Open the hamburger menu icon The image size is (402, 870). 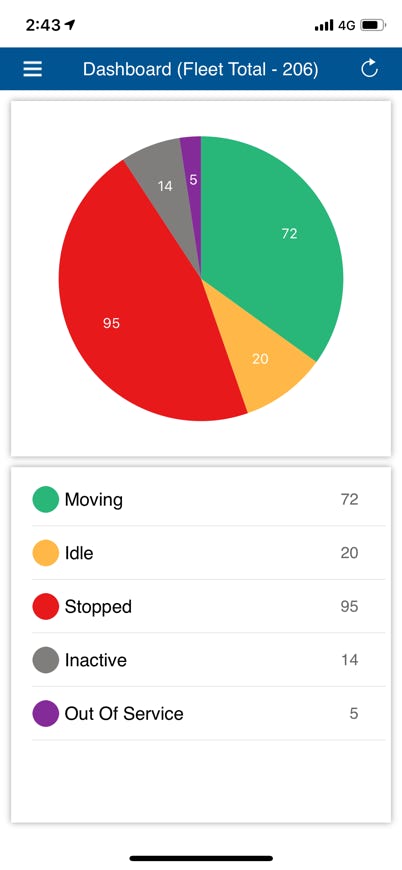pos(33,69)
